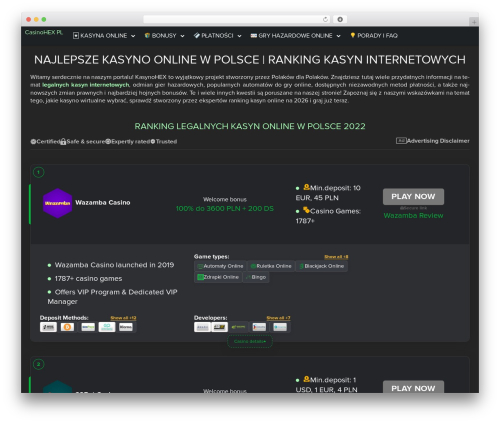This screenshot has width=500, height=423.
Task: Show all deposit methods
Action: tap(123, 318)
